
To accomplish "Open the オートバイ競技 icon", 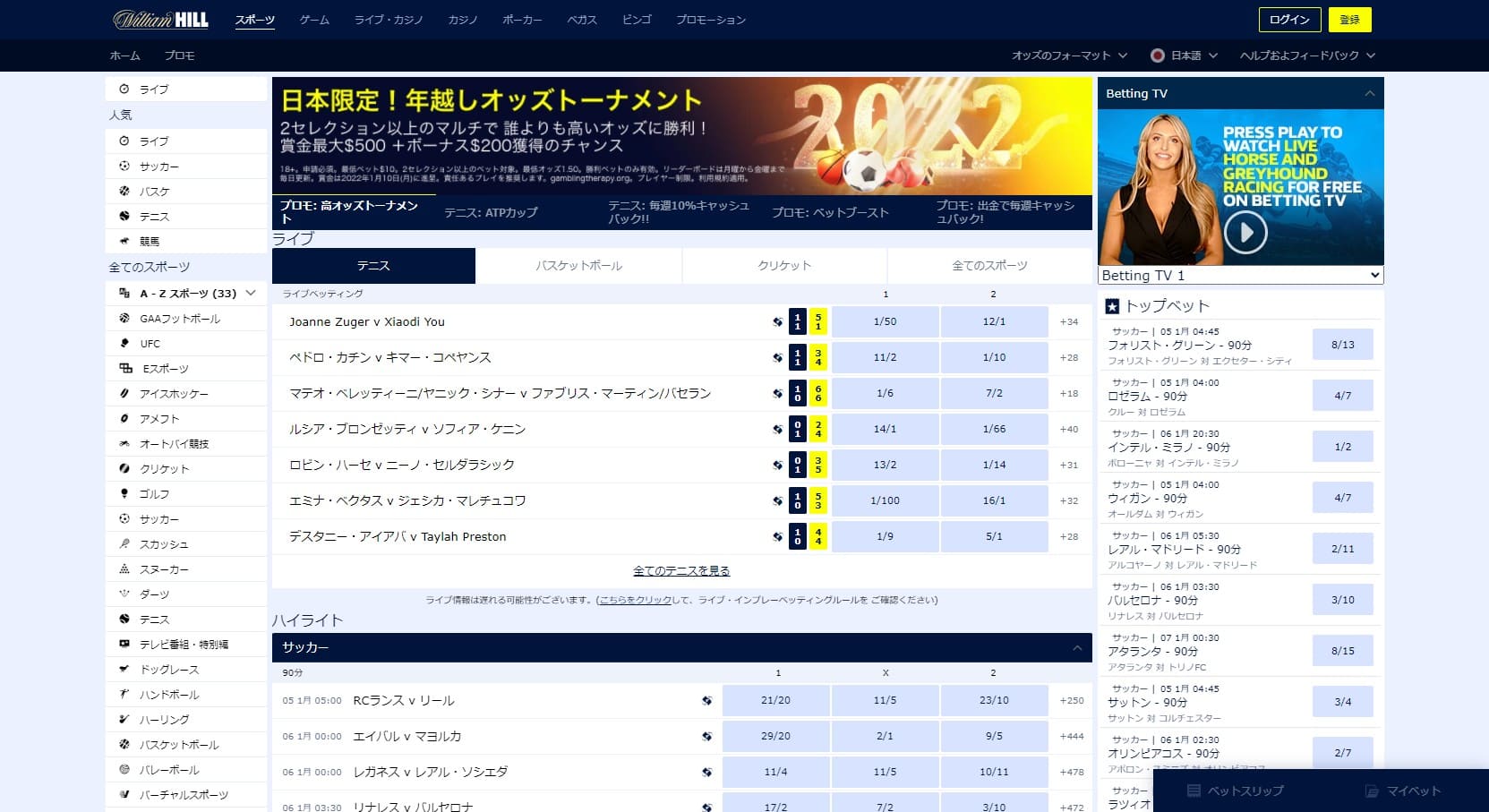I will point(124,443).
